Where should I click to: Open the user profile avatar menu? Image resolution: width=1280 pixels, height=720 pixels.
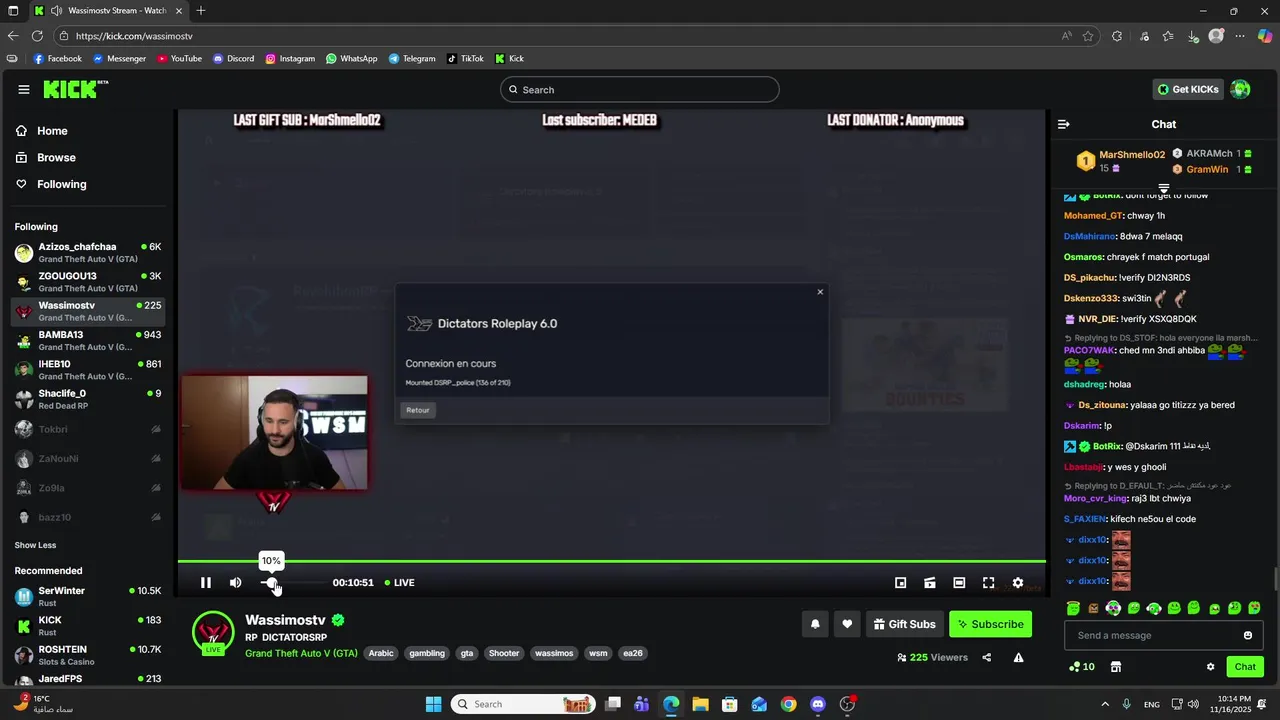1241,89
